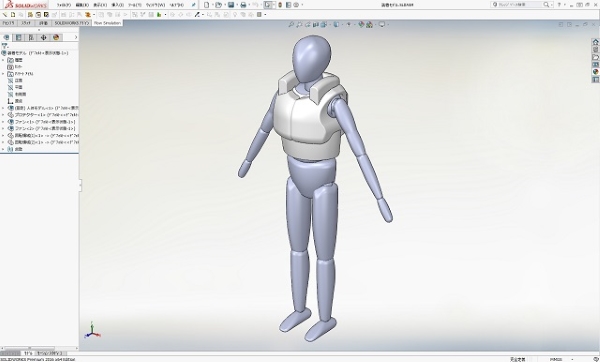Switch to the DisplayManager colored ball tab

(x=56, y=37)
